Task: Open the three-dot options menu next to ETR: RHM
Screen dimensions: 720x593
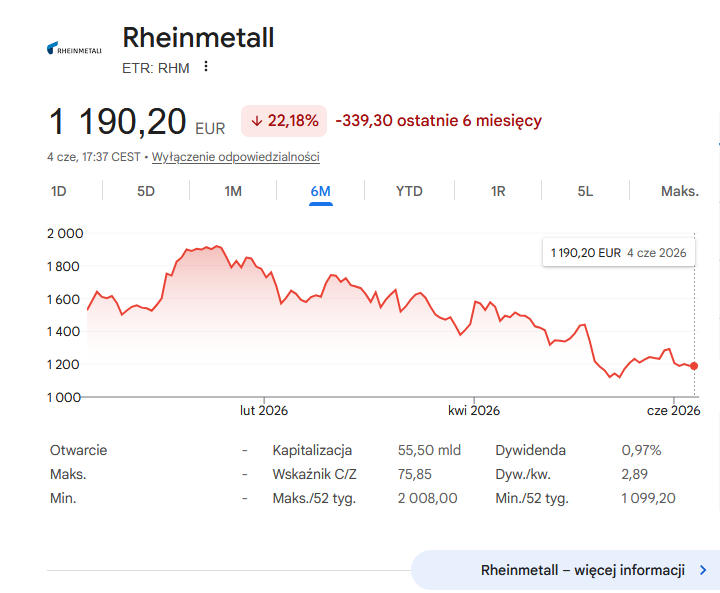Action: [x=206, y=67]
